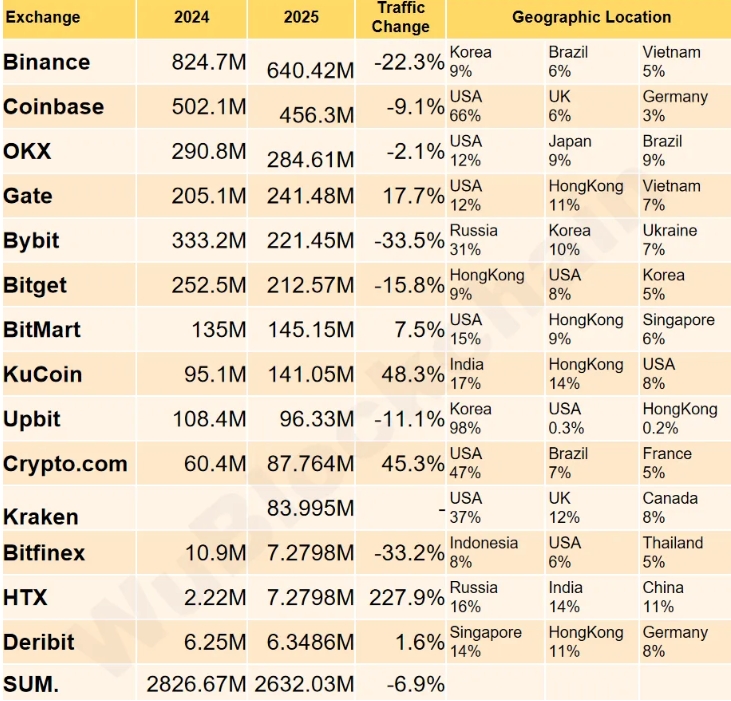The image size is (731, 701).
Task: Select the Traffic Change column header
Action: point(400,18)
